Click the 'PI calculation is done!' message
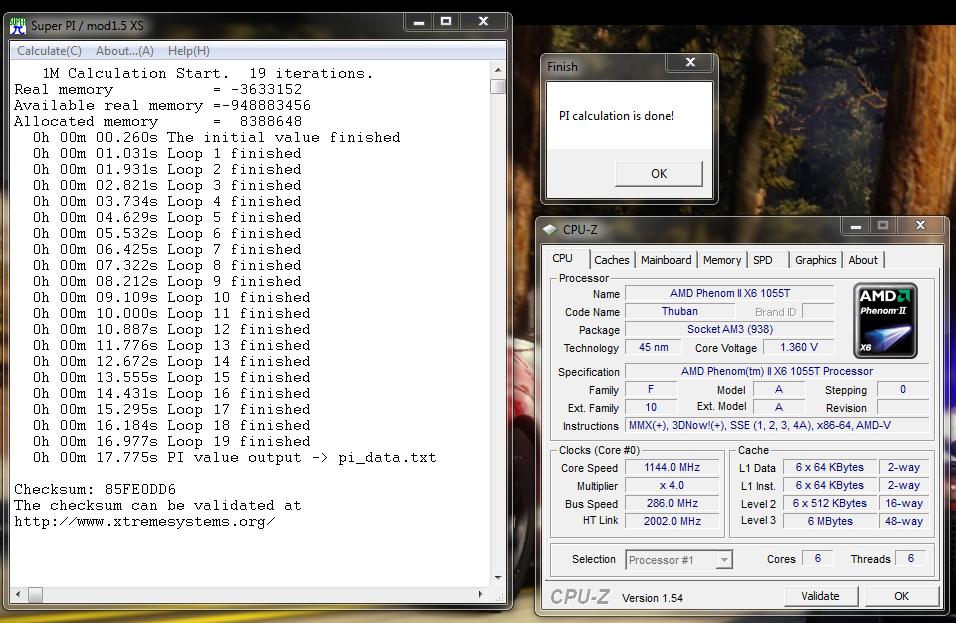This screenshot has width=956, height=623. point(616,116)
